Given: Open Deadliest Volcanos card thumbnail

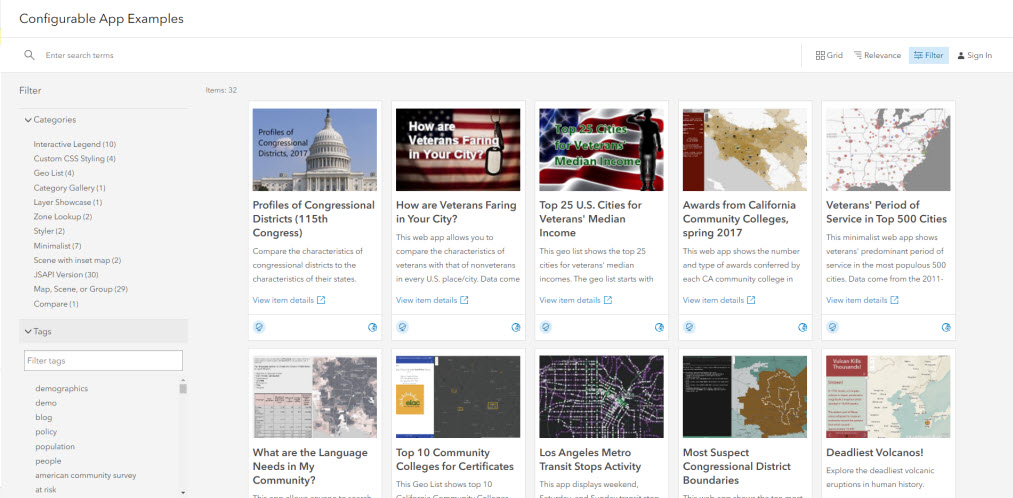Looking at the screenshot, I should pyautogui.click(x=888, y=397).
